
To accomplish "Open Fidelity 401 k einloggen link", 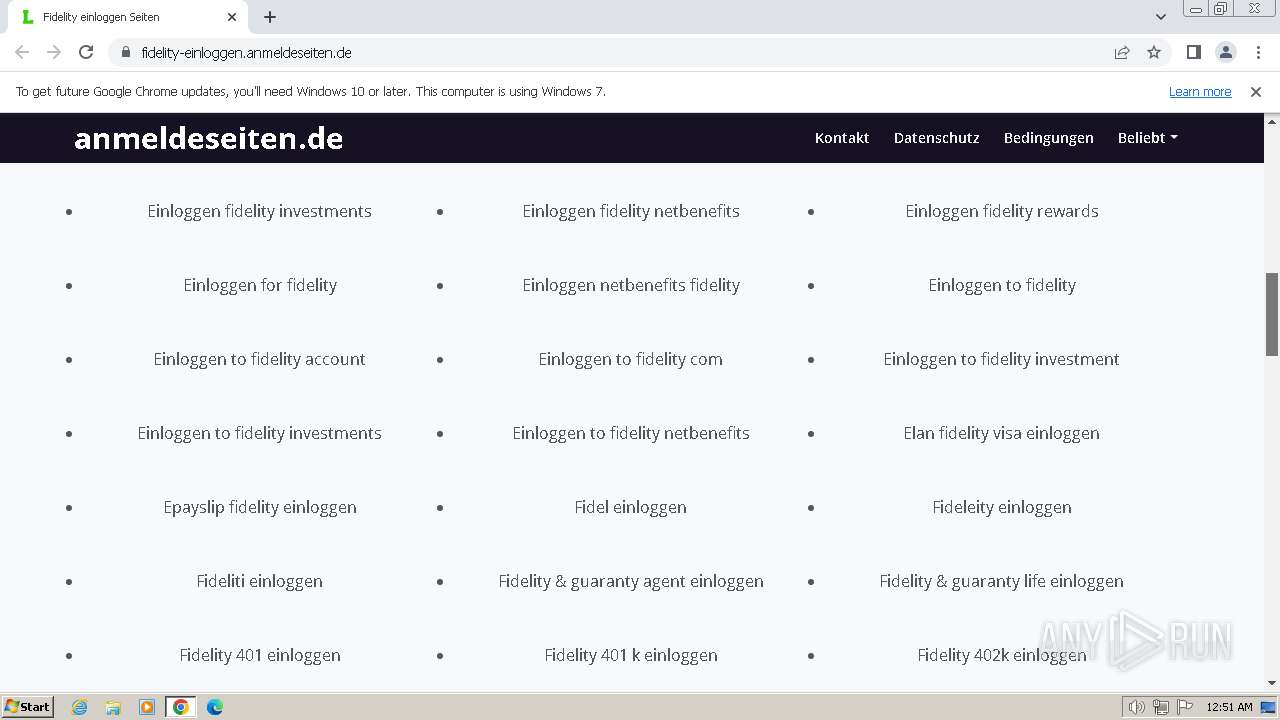I will click(631, 655).
